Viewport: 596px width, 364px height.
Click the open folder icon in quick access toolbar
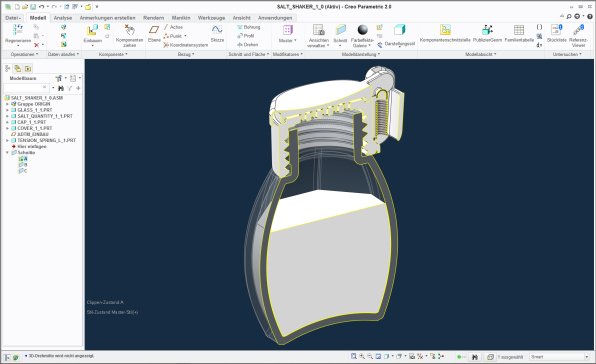pyautogui.click(x=25, y=7)
